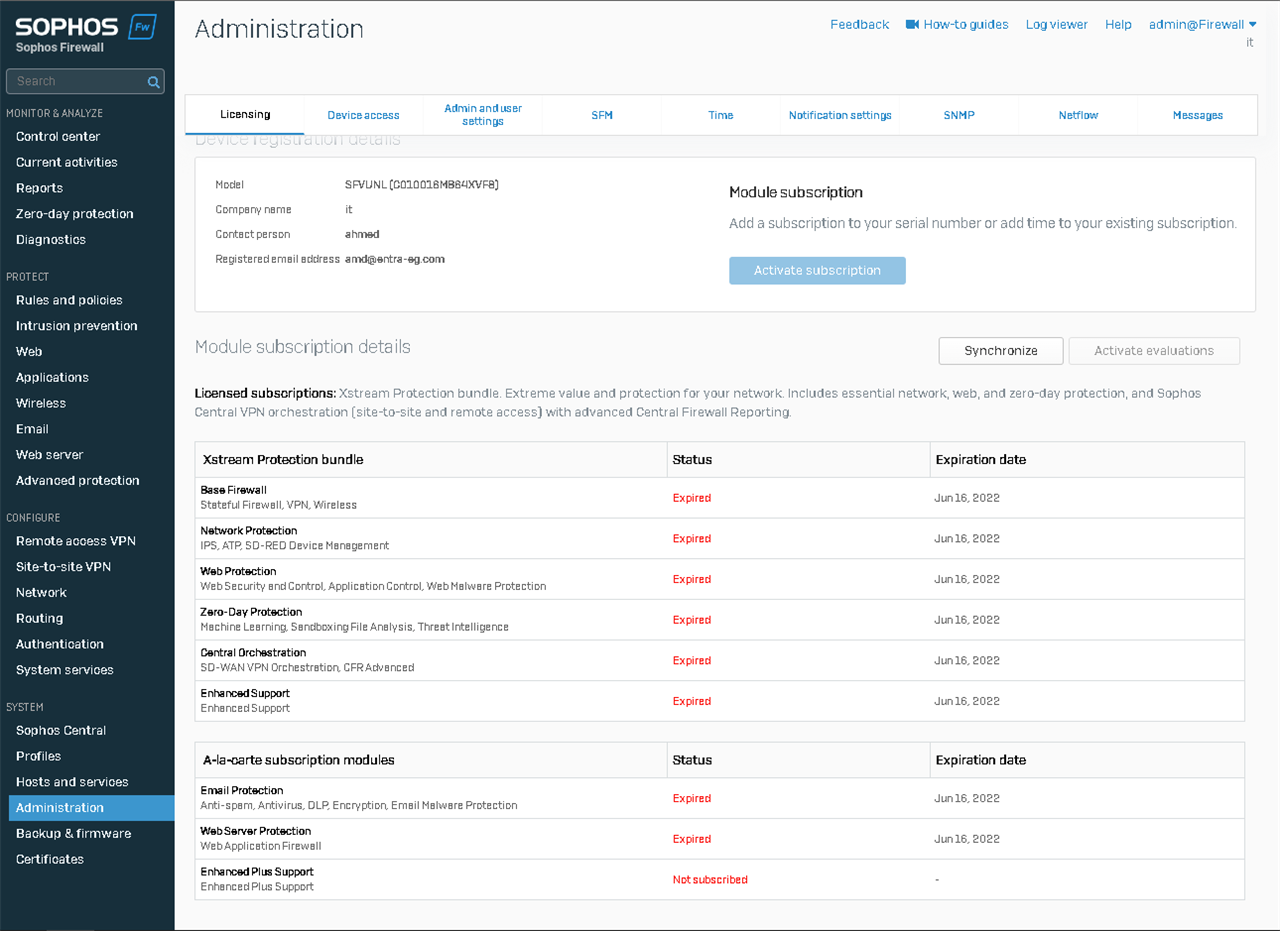Open Authentication in the sidebar
The width and height of the screenshot is (1280, 931).
(x=60, y=645)
